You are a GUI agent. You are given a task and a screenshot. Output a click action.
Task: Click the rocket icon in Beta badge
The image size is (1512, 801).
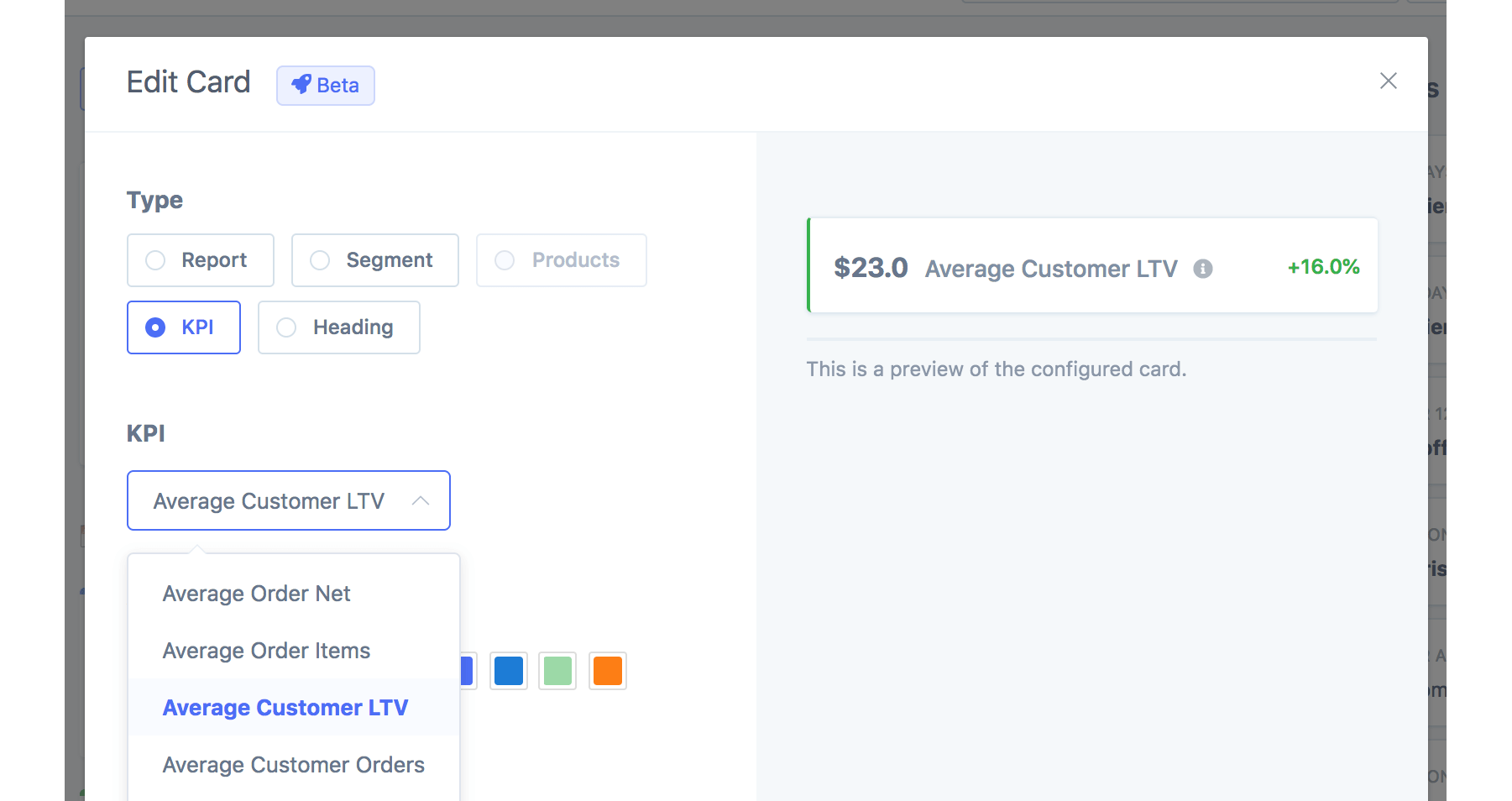click(x=301, y=85)
